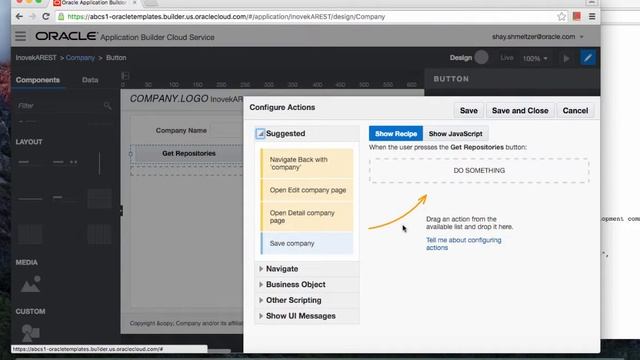This screenshot has height=360, width=640.
Task: Open the user account dropdown shay.shmeltzer@oracle.com
Action: [x=538, y=37]
